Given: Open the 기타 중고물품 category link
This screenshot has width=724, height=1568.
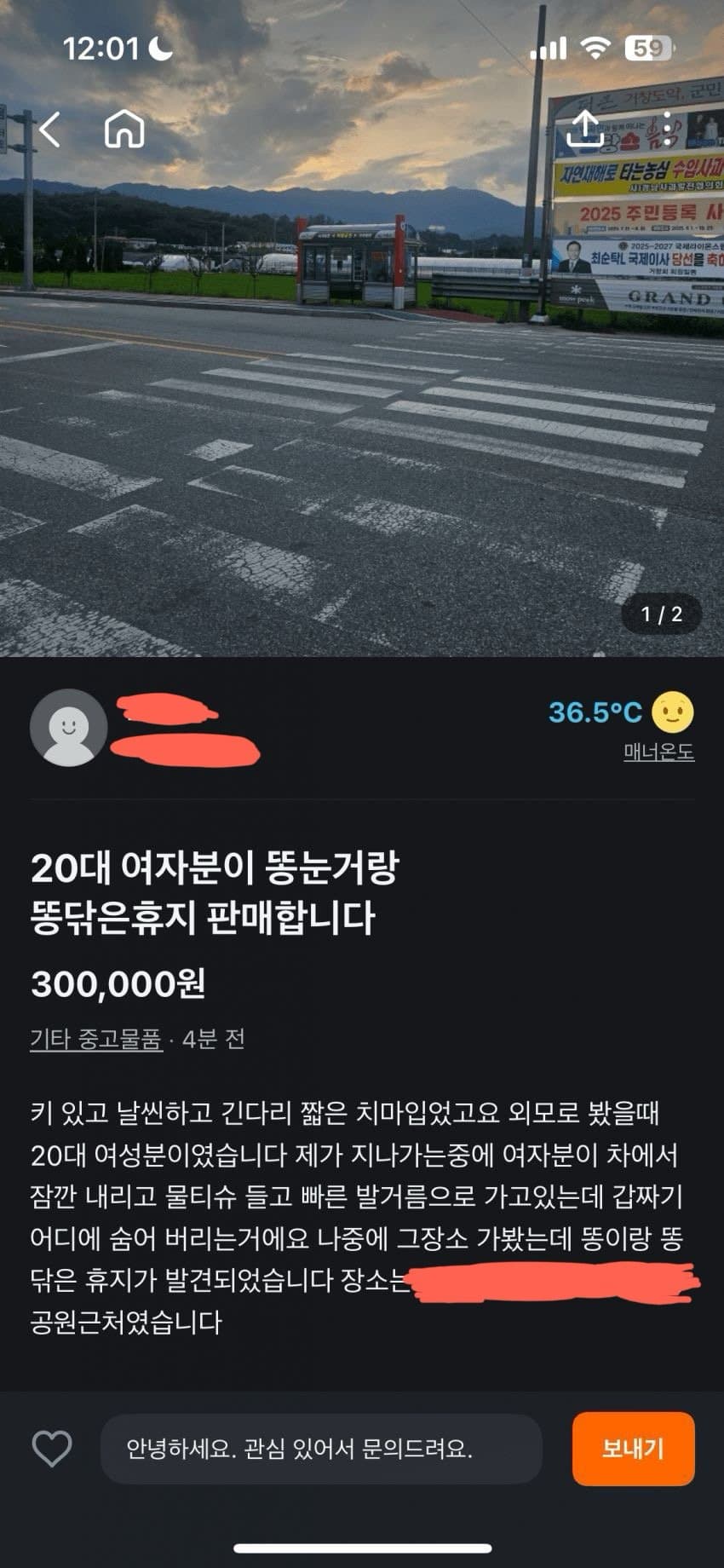Looking at the screenshot, I should (96, 1039).
